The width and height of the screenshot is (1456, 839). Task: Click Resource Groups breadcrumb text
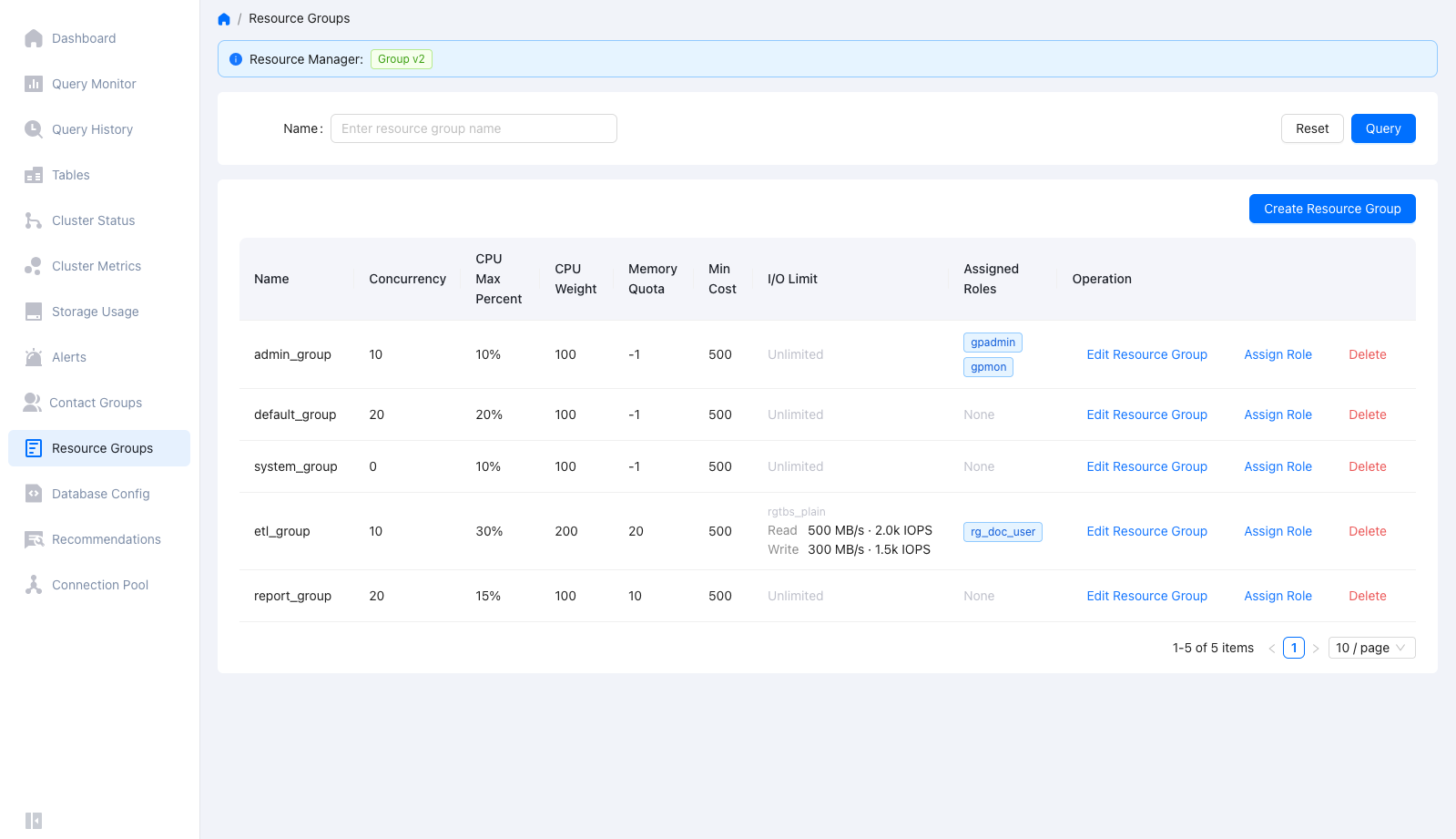click(x=299, y=18)
